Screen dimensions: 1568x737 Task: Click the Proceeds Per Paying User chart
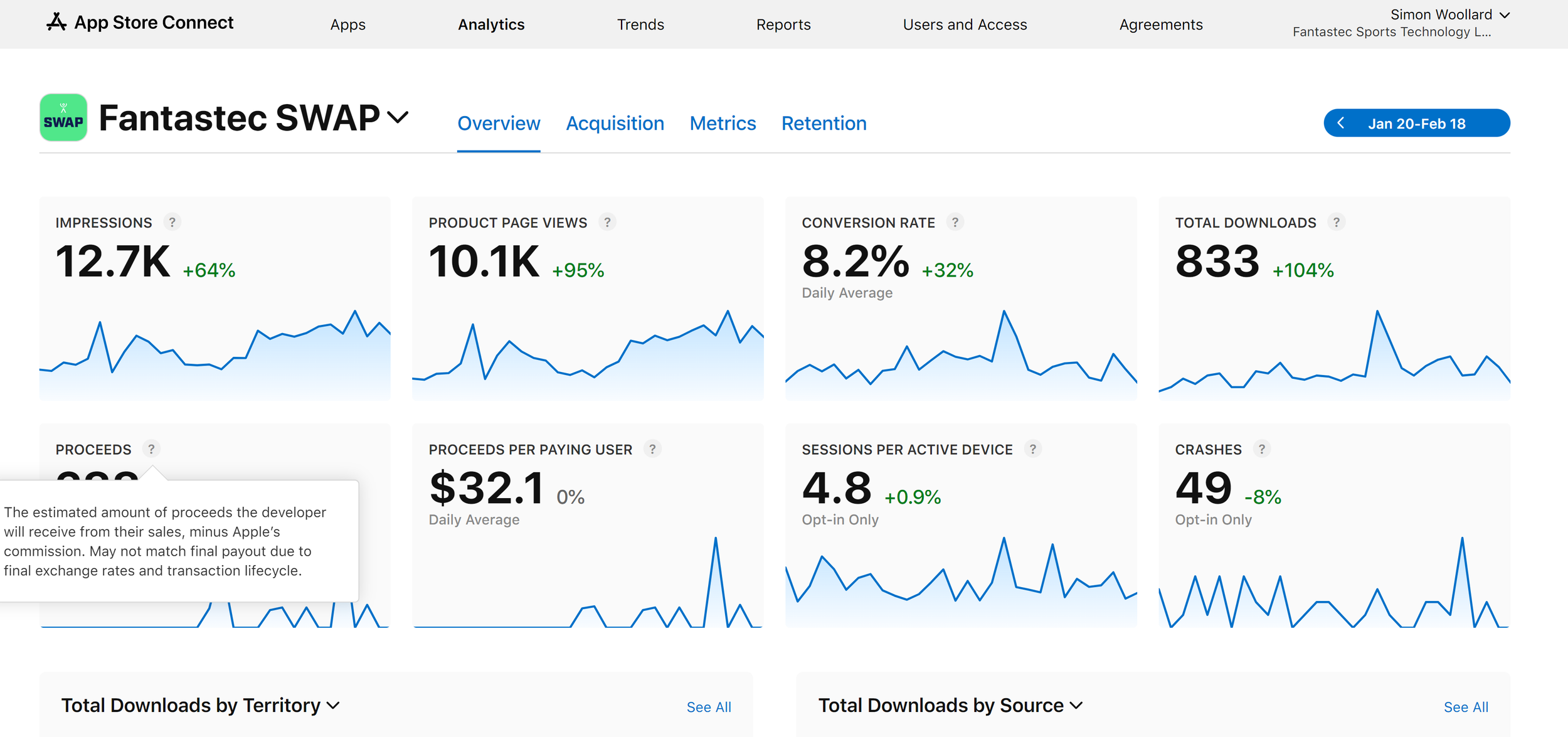(x=588, y=581)
